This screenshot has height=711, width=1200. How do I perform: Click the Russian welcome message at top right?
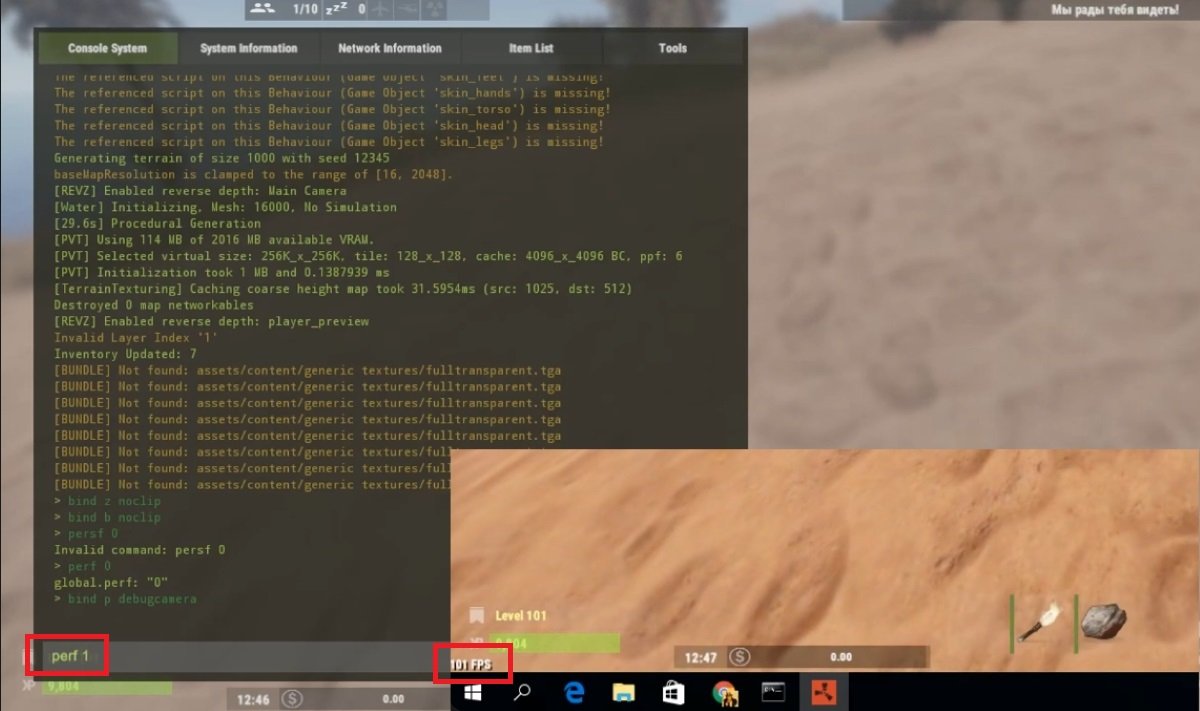click(x=1115, y=9)
